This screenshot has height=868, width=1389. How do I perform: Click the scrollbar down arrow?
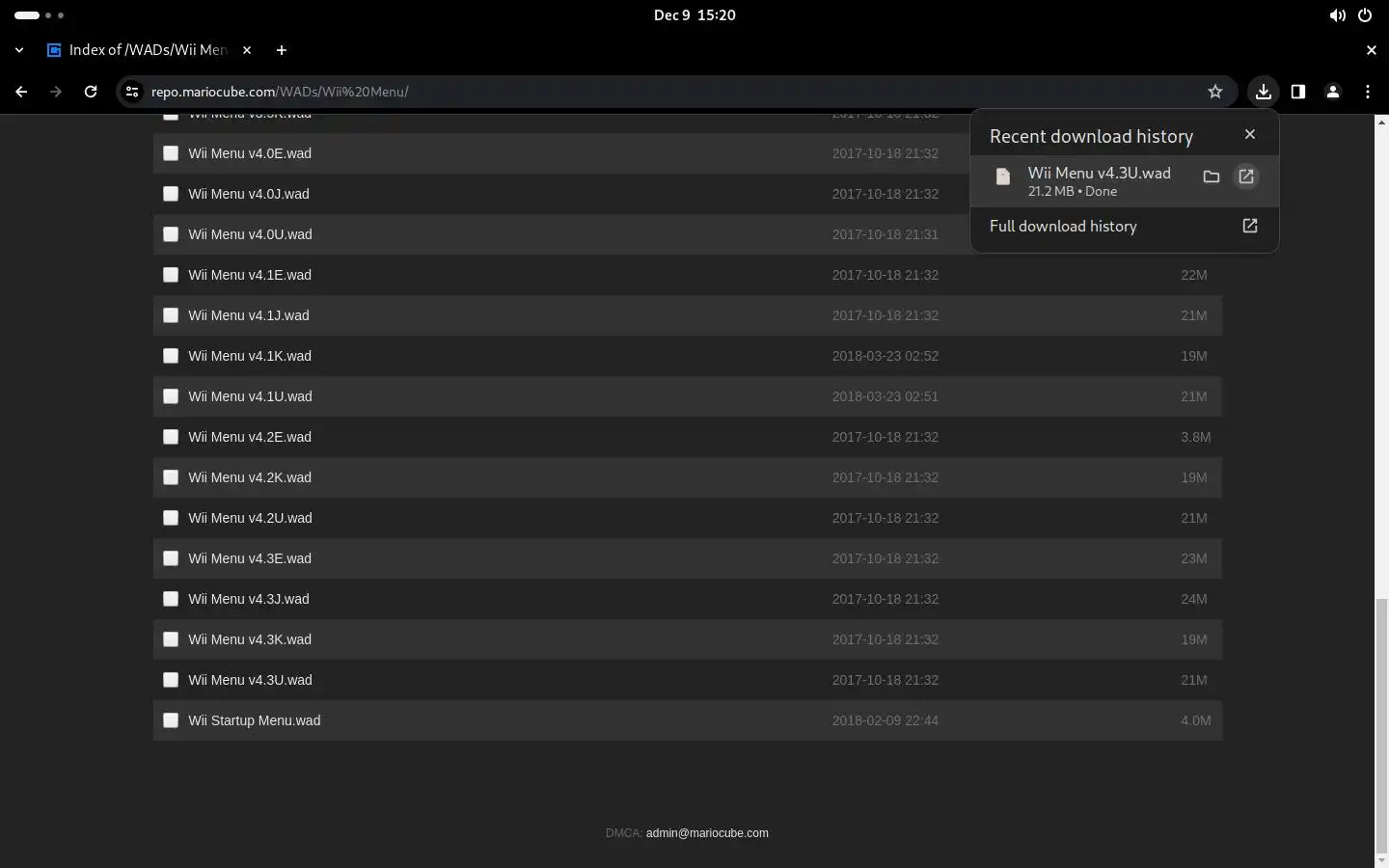click(1381, 859)
